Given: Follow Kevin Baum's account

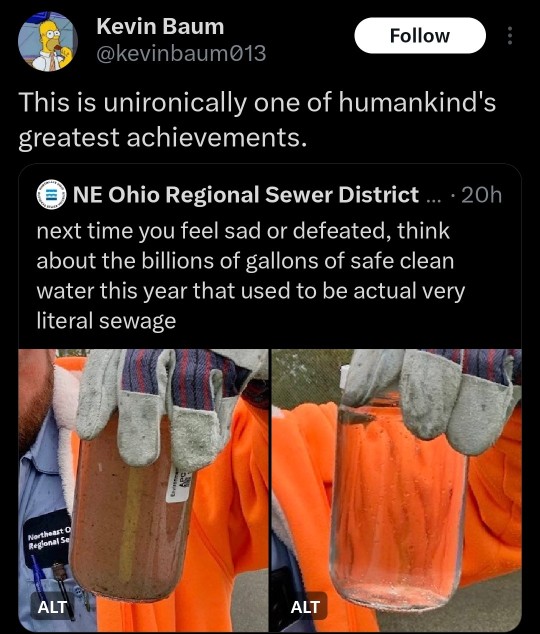Looking at the screenshot, I should coord(420,36).
